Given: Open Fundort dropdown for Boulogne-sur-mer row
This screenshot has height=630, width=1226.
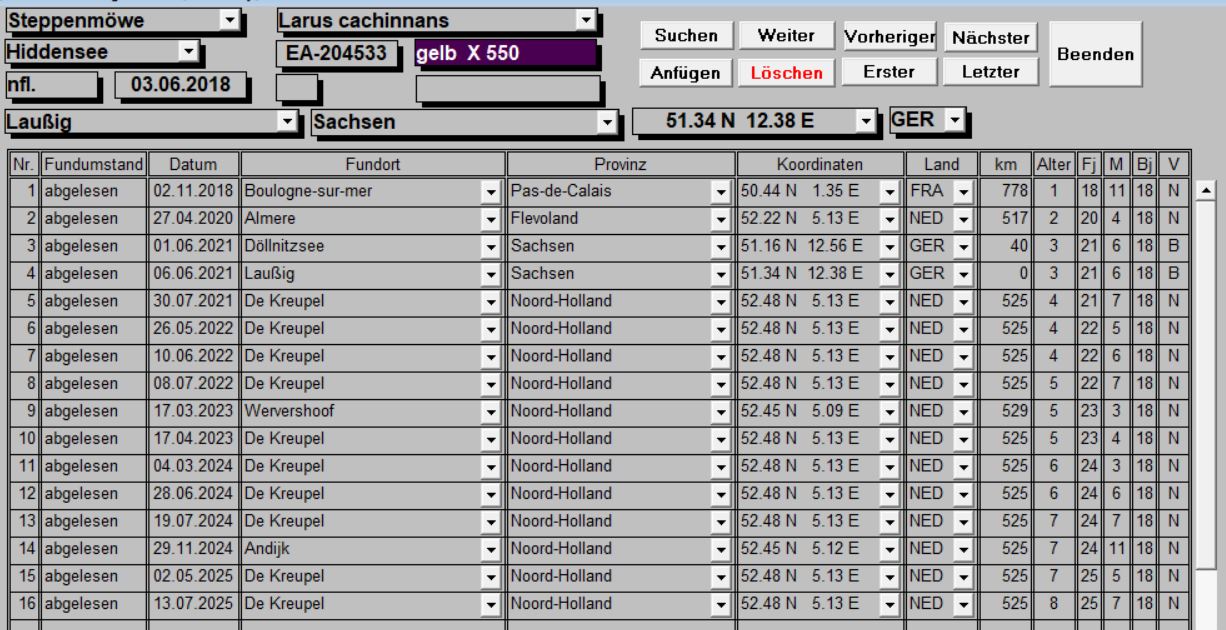Looking at the screenshot, I should (x=490, y=192).
